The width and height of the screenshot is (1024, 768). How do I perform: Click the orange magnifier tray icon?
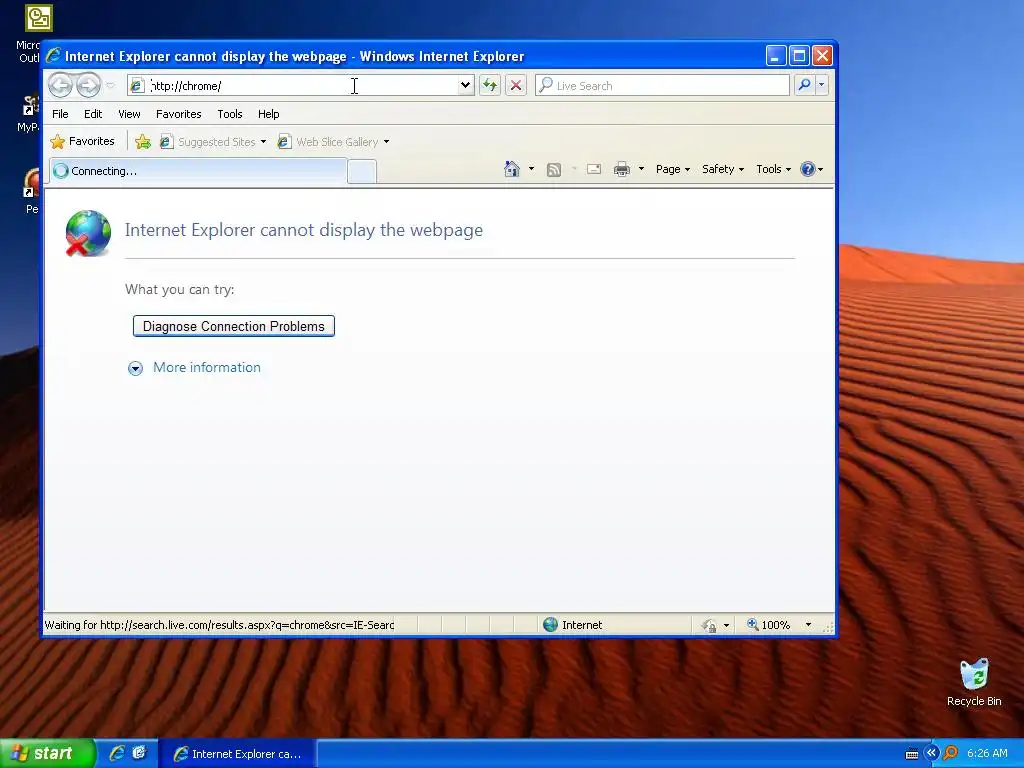click(x=950, y=753)
